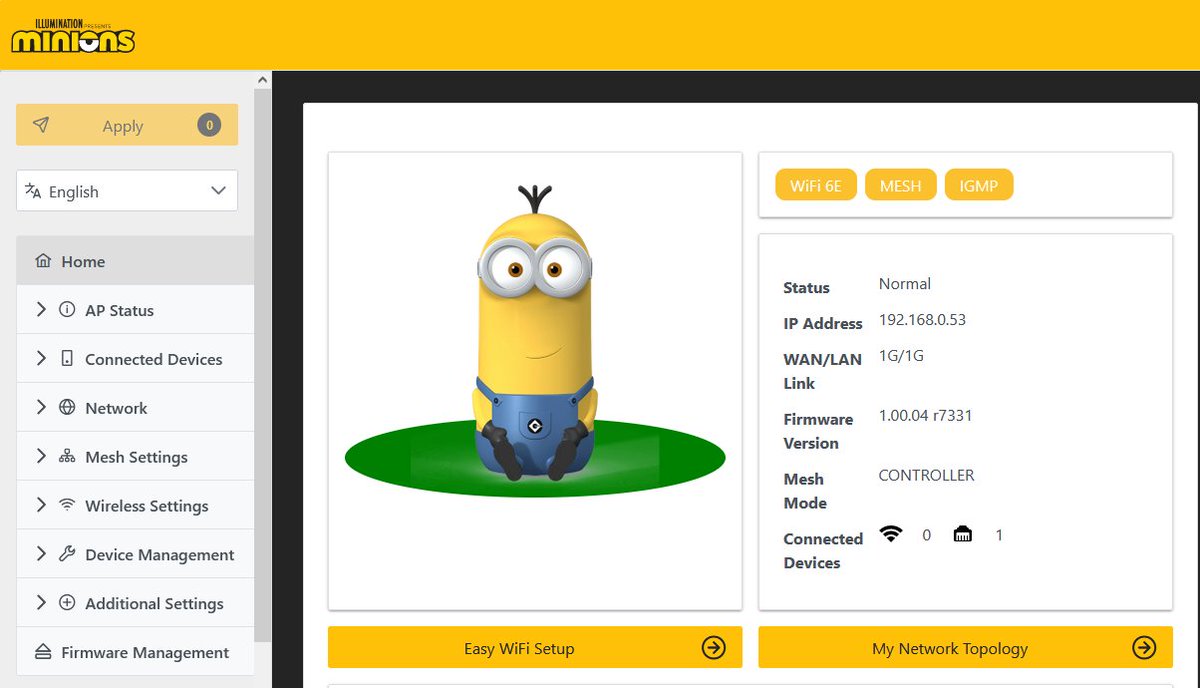Click the Mesh Mode value CONTROLLER
Viewport: 1200px width, 688px height.
point(926,475)
